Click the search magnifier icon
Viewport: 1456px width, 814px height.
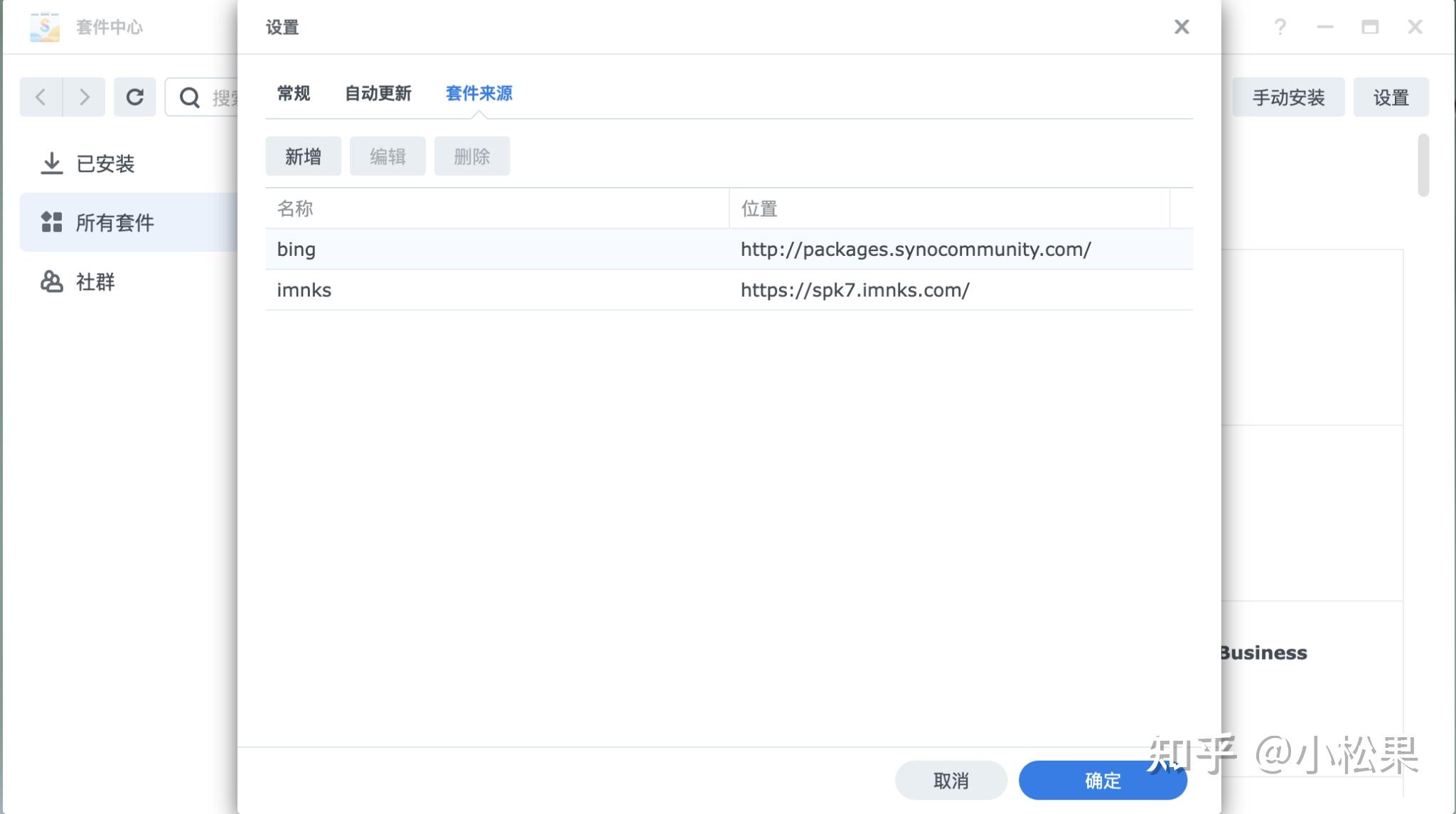click(x=189, y=97)
